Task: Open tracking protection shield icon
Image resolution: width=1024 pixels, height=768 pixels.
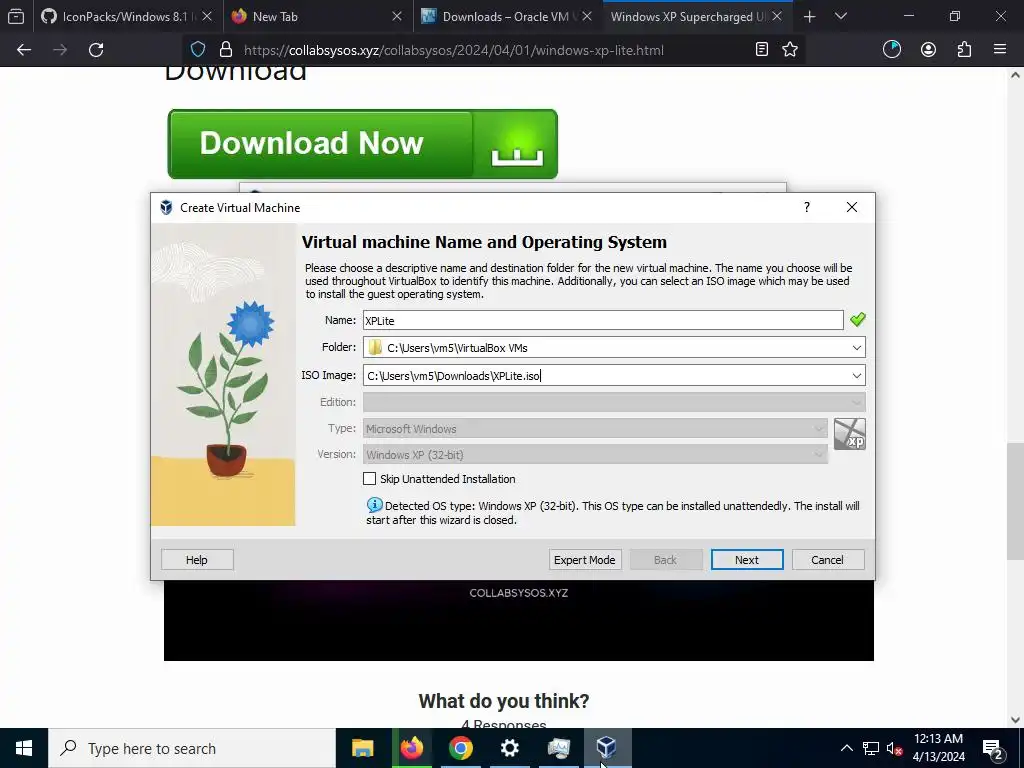Action: (198, 50)
